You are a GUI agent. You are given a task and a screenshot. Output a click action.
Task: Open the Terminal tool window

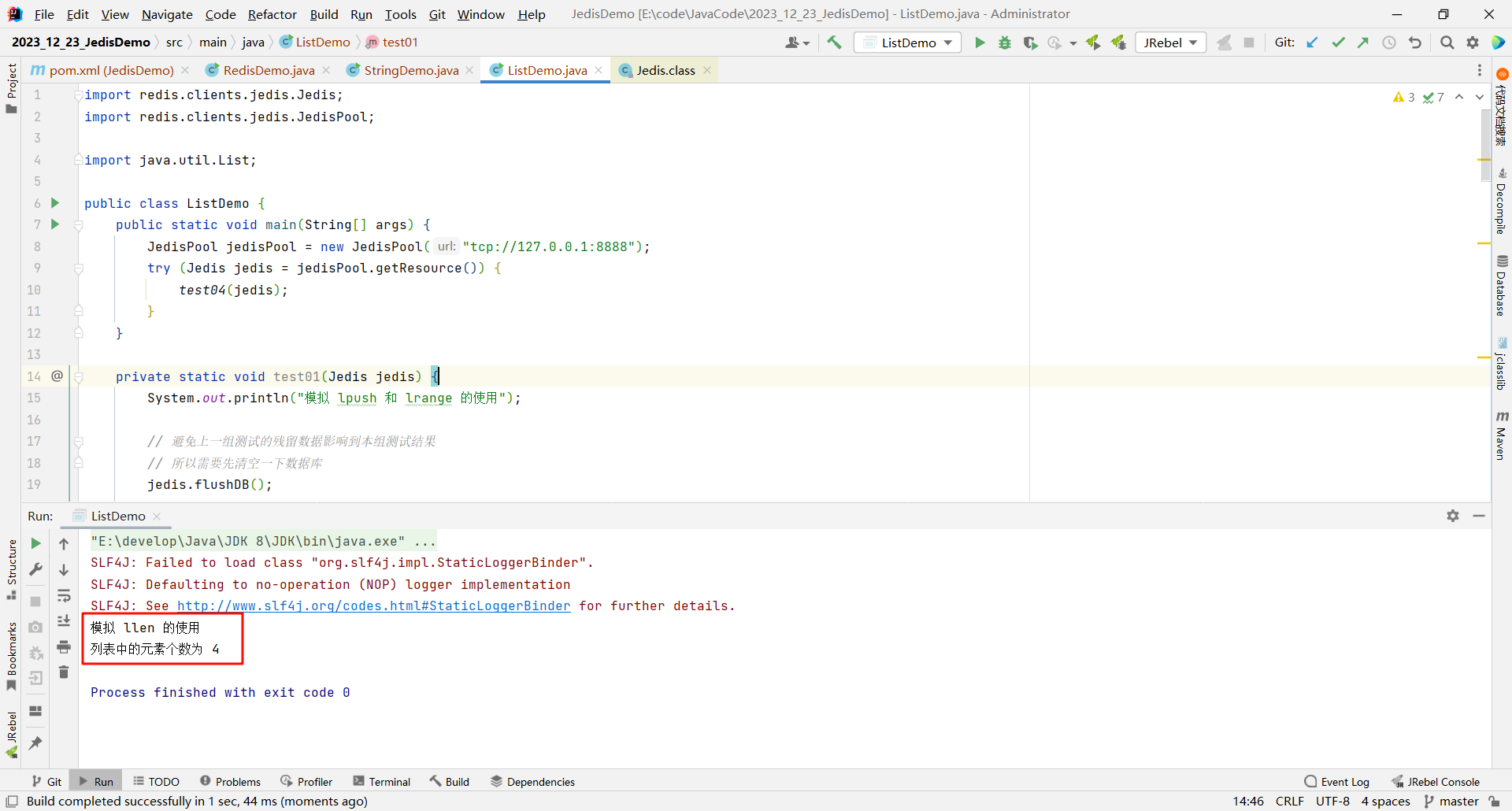tap(382, 782)
